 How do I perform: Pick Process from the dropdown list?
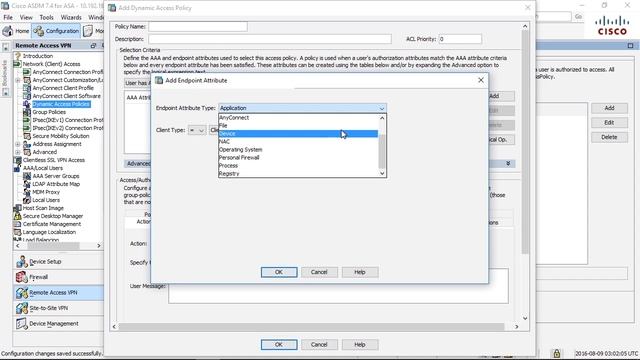(x=298, y=166)
